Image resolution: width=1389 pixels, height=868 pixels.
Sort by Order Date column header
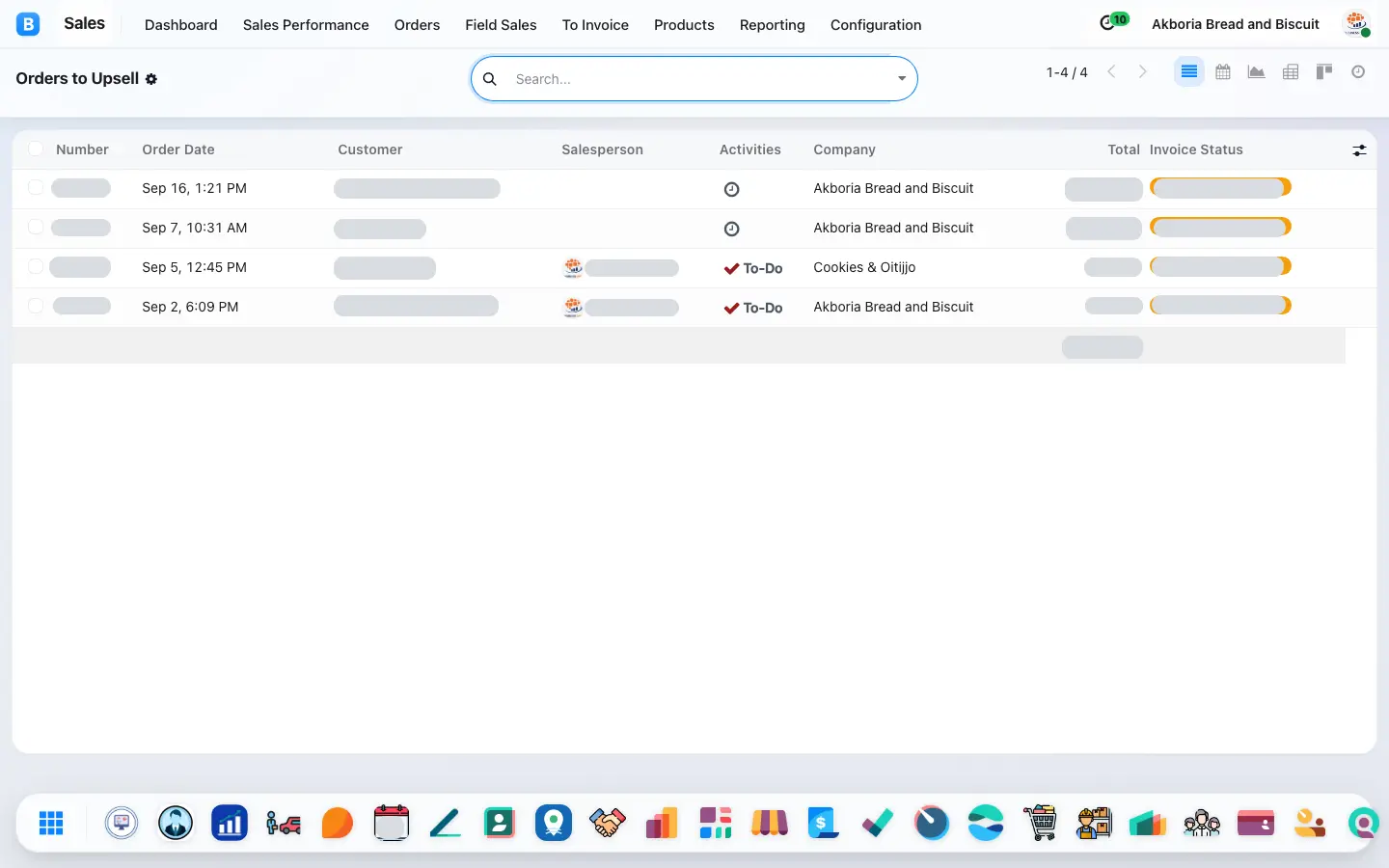pos(178,149)
